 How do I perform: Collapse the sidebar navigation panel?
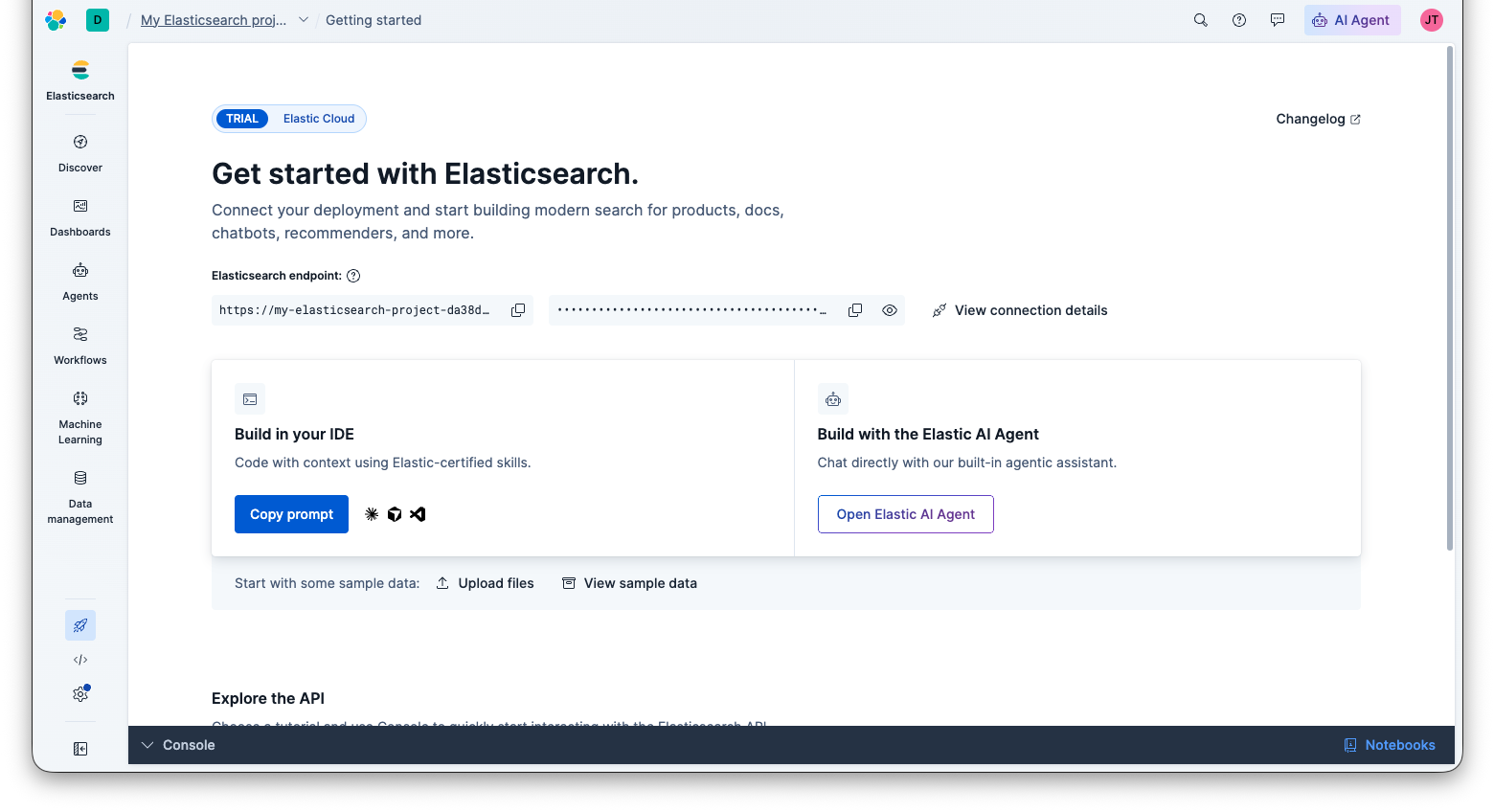click(80, 749)
